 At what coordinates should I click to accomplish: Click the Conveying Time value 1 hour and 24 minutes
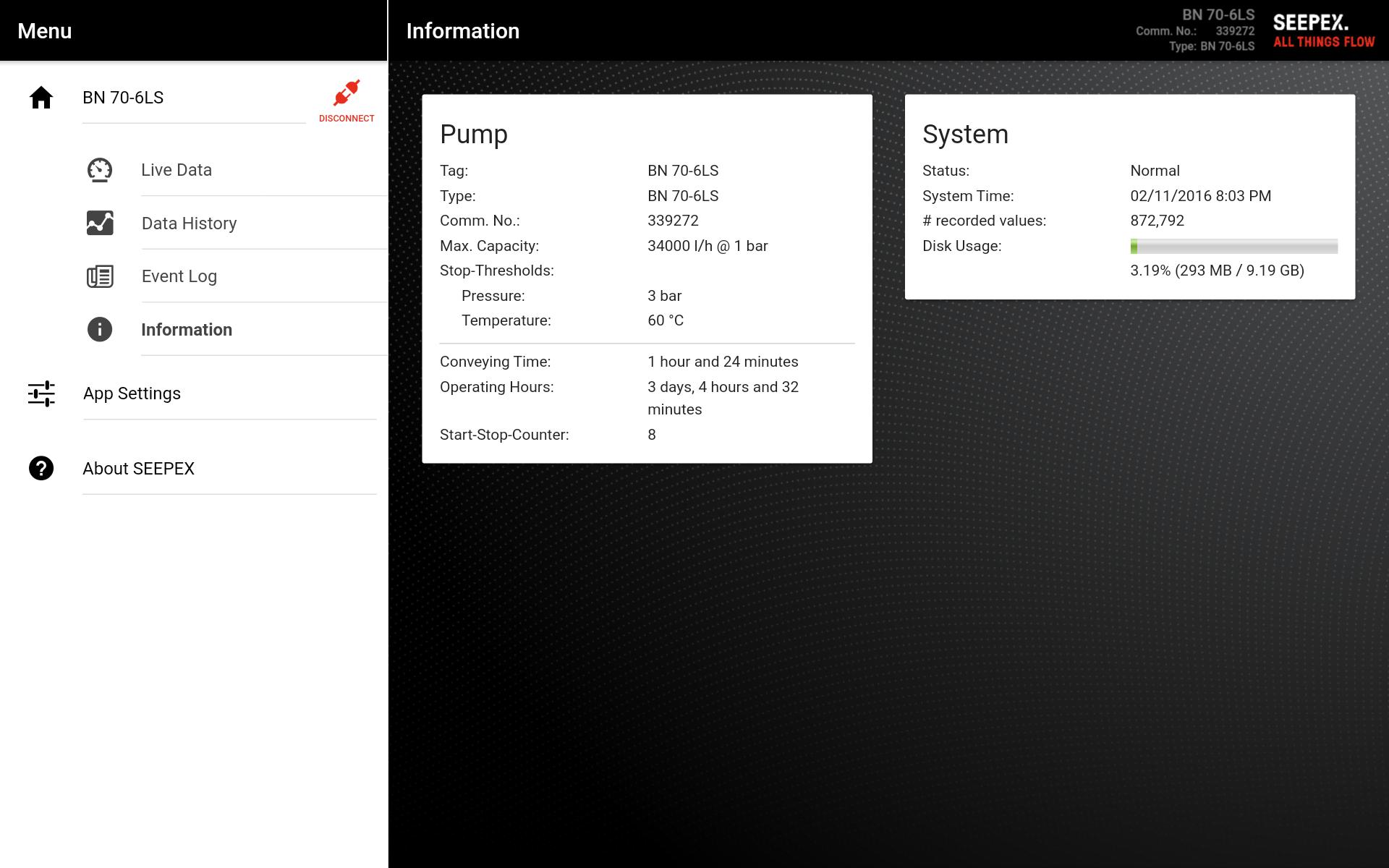point(723,362)
